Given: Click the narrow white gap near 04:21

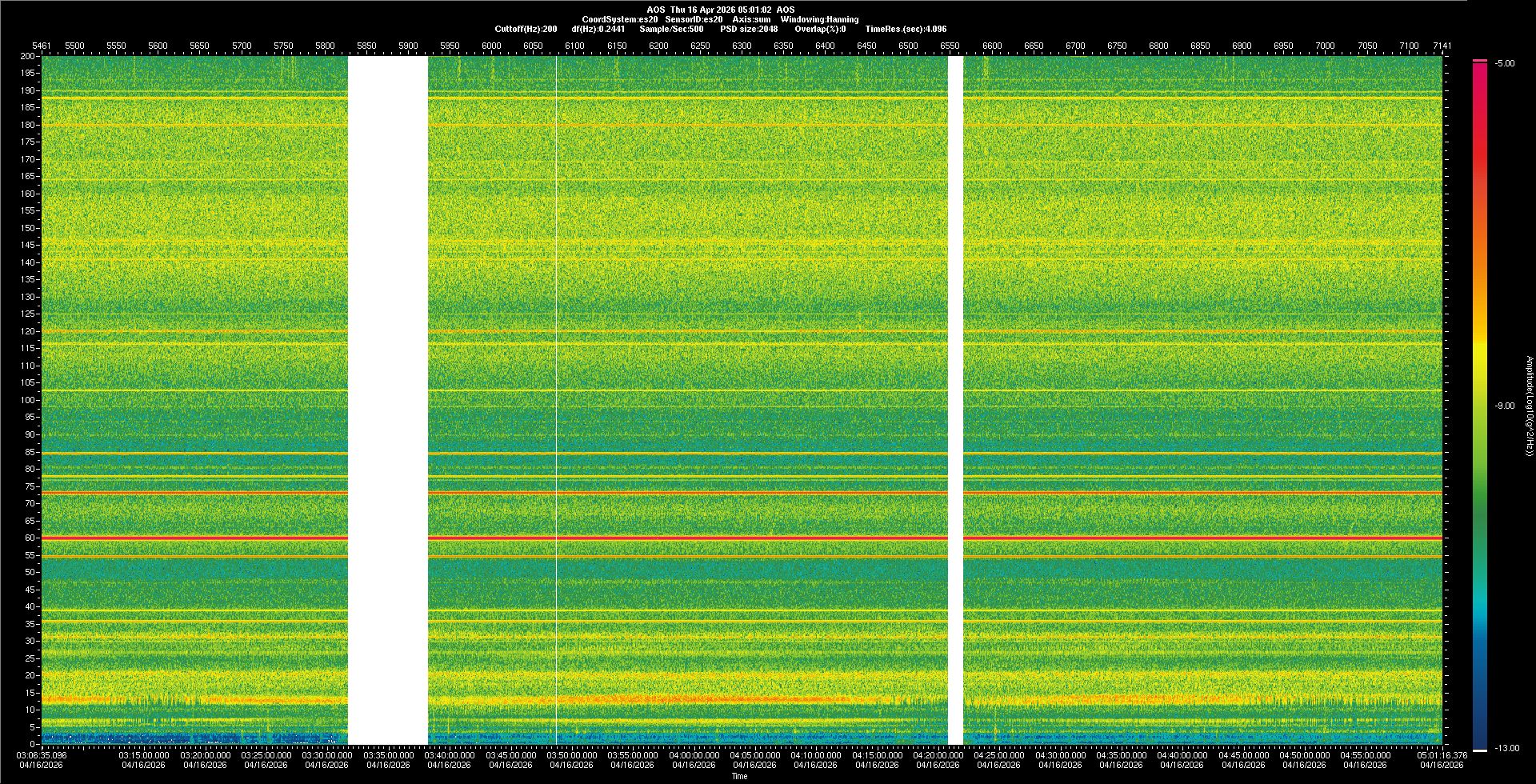Looking at the screenshot, I should tap(955, 400).
